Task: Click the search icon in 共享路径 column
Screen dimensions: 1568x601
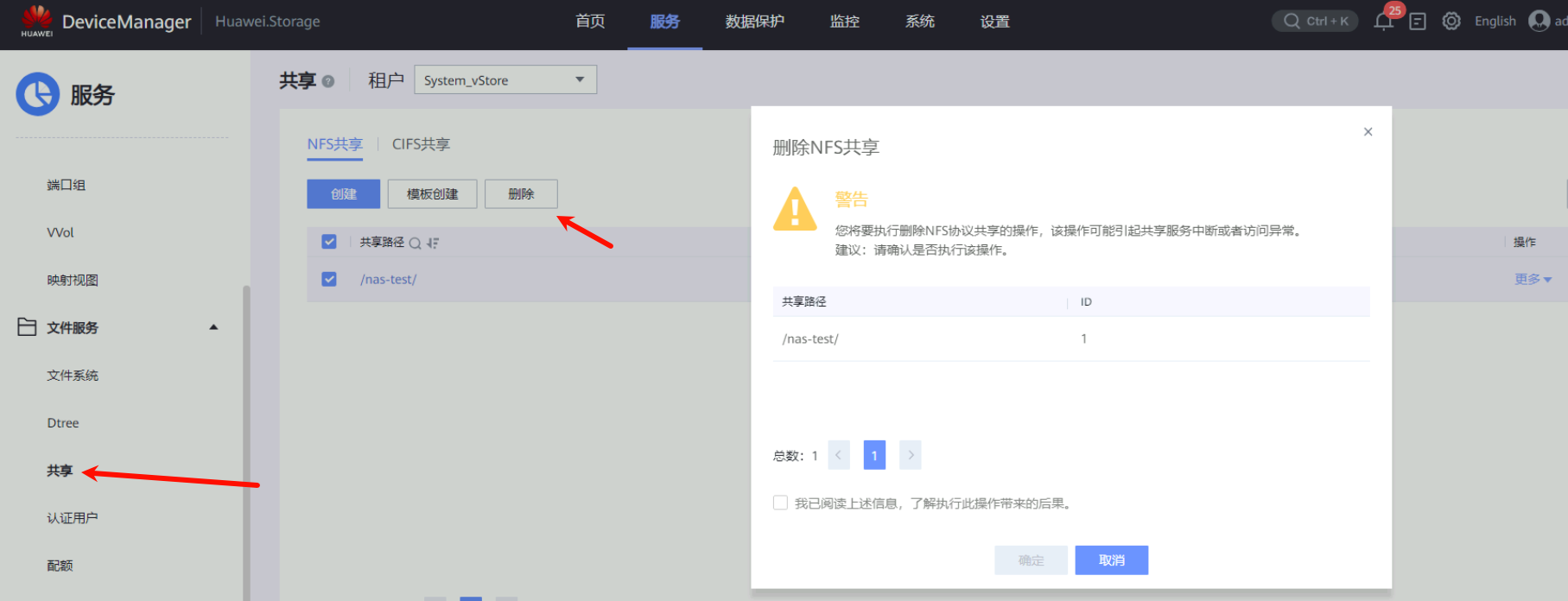Action: pyautogui.click(x=415, y=243)
